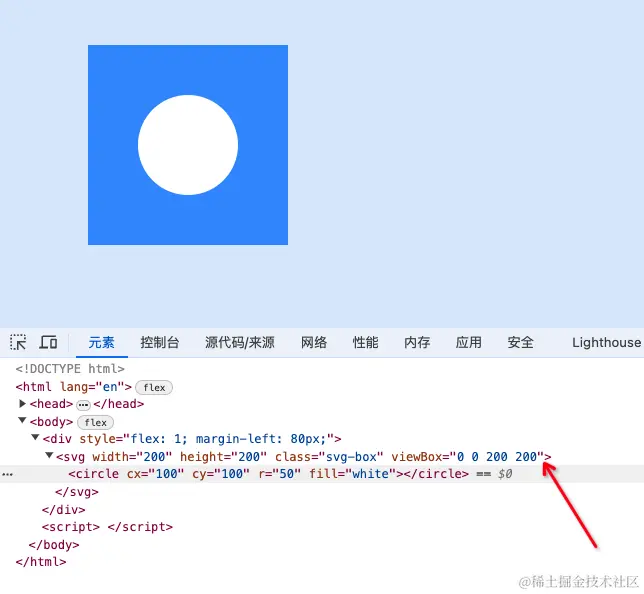
Task: Expand the head element triangle
Action: tap(23, 404)
